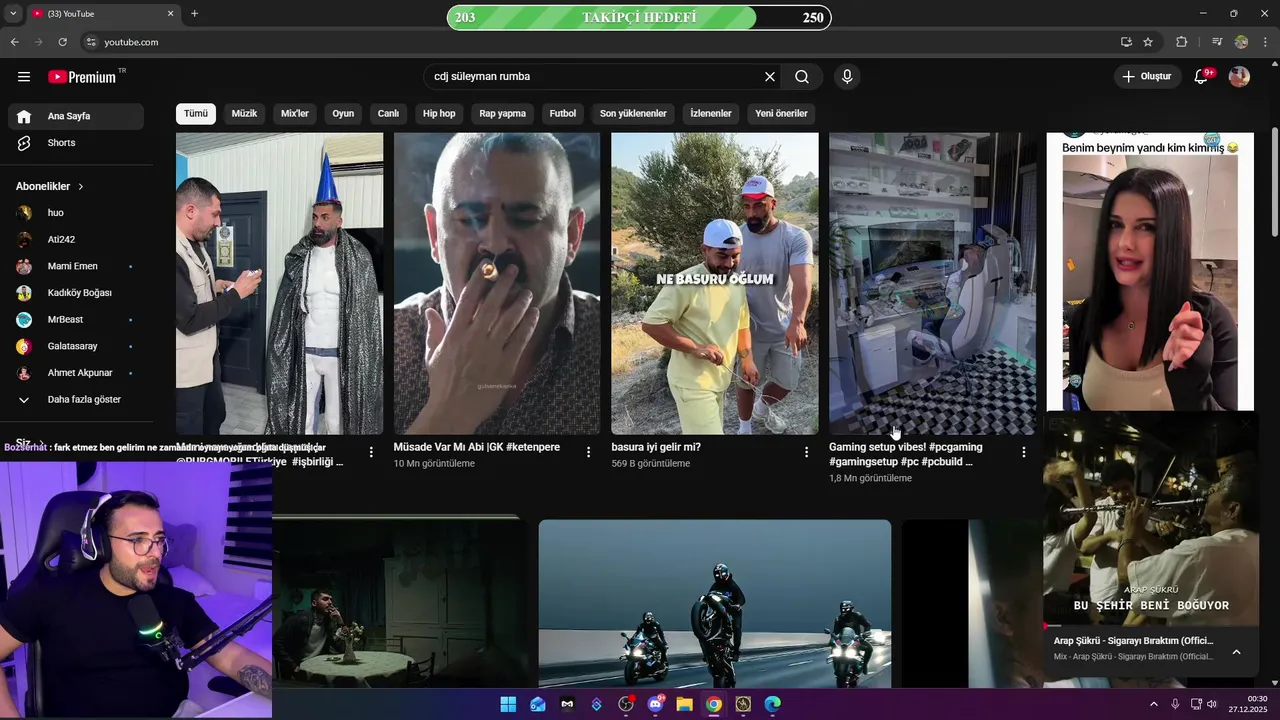The height and width of the screenshot is (720, 1280).
Task: Start voice search with microphone icon
Action: pyautogui.click(x=847, y=77)
